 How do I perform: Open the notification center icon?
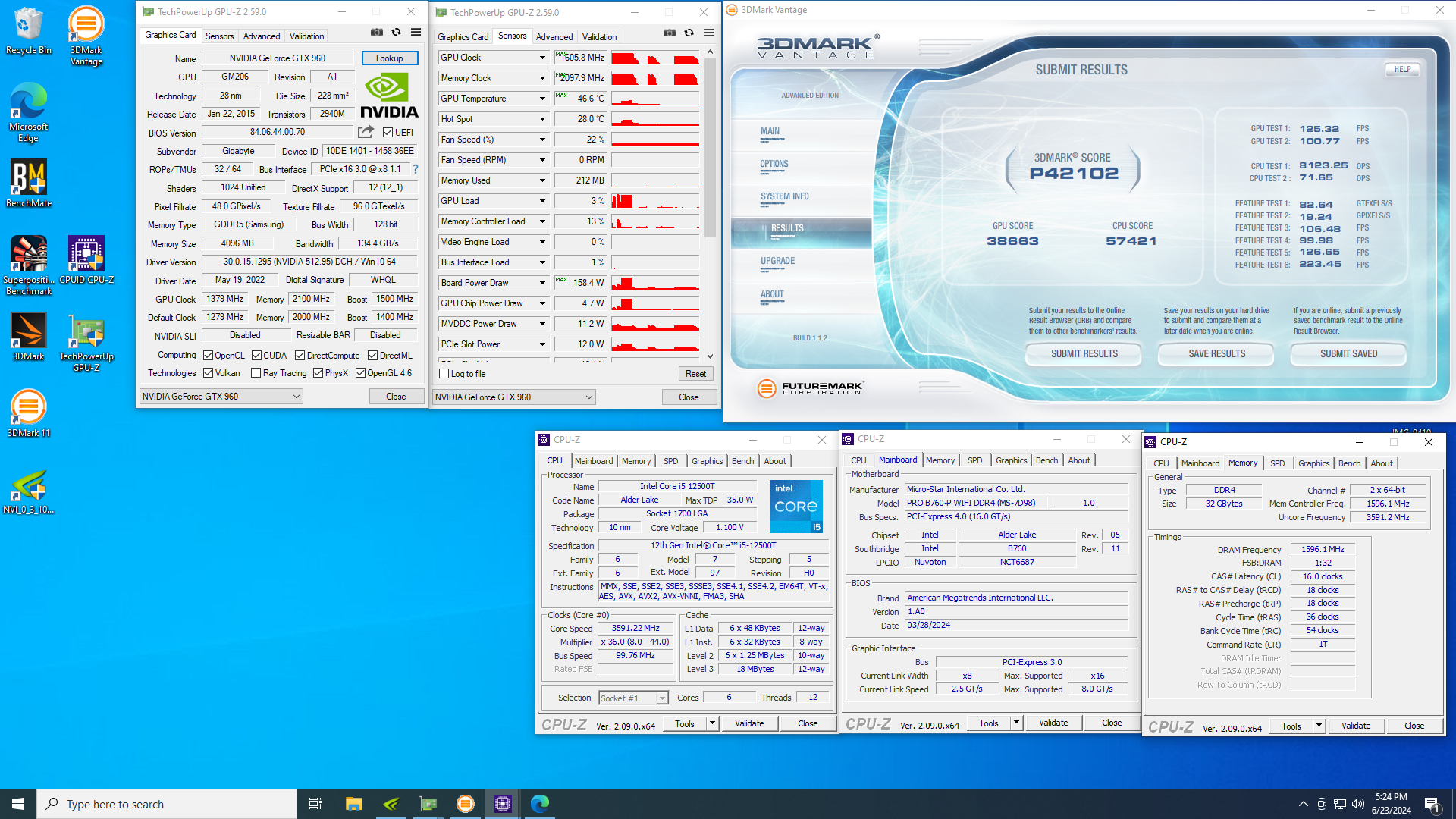pos(1432,805)
